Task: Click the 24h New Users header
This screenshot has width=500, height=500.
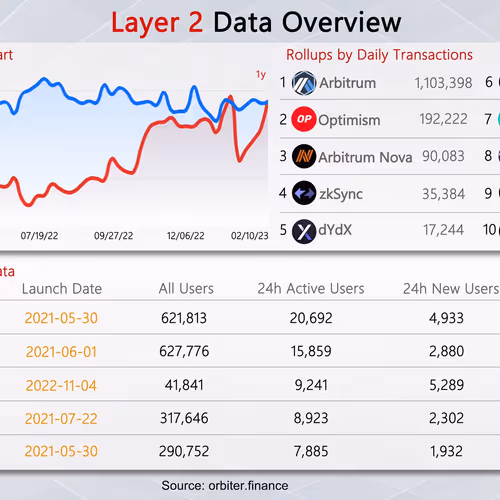Action: (x=451, y=289)
